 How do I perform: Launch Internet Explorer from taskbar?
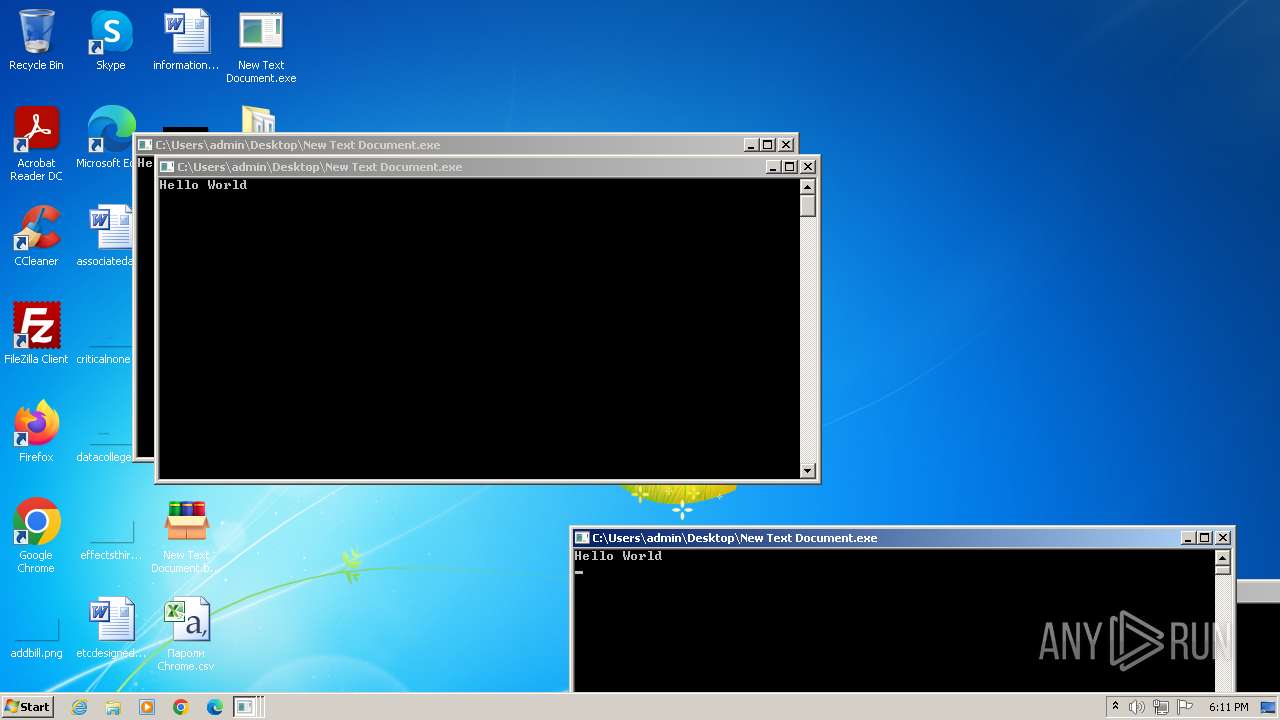coord(79,707)
